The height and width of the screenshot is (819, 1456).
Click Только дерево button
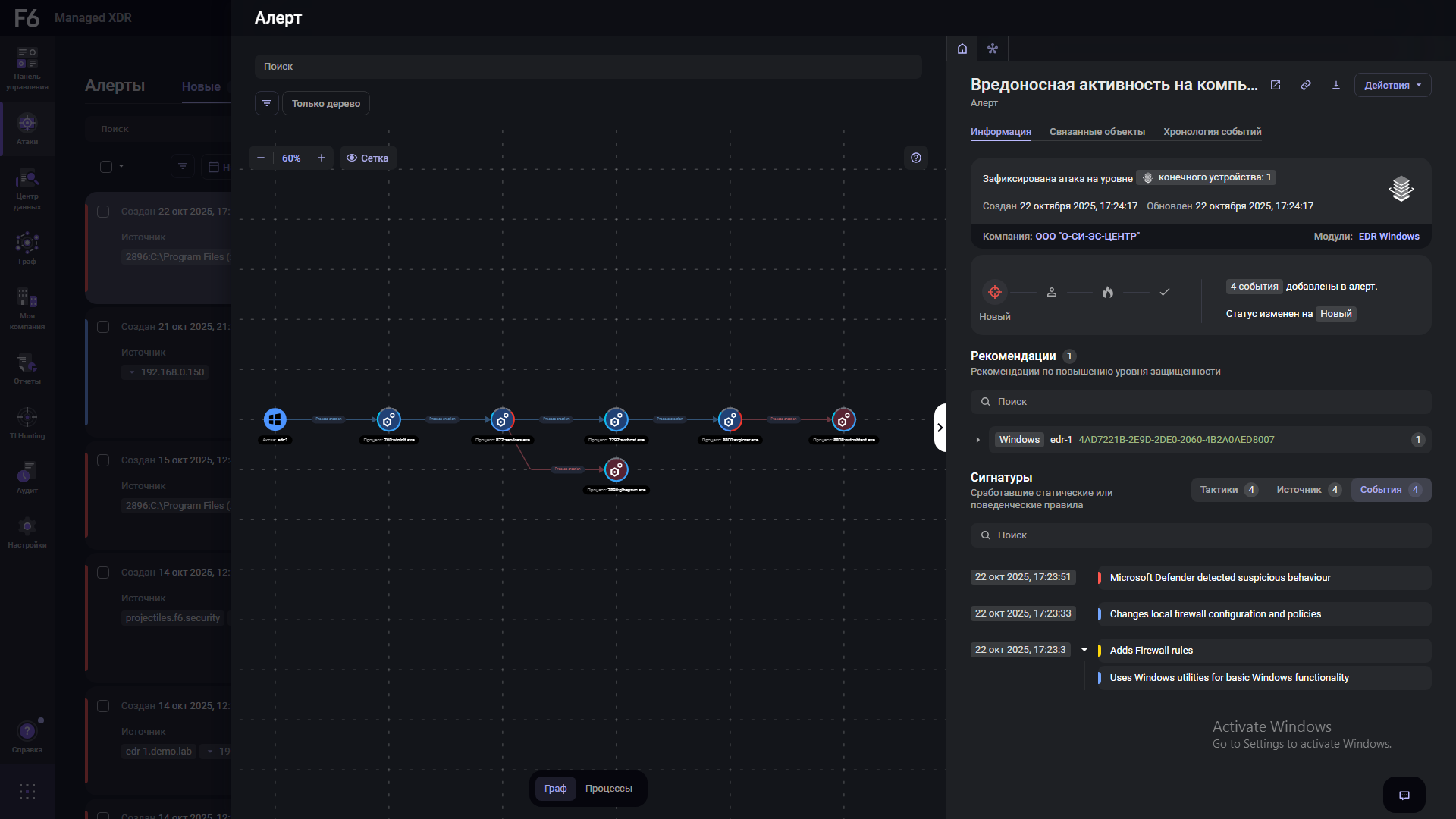(x=326, y=103)
